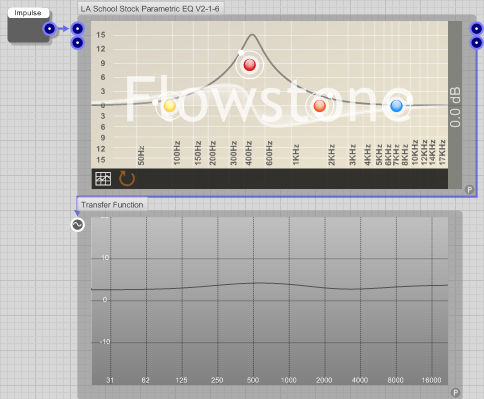Toggle the P properties button on Transfer Function
The height and width of the screenshot is (399, 484).
[455, 392]
